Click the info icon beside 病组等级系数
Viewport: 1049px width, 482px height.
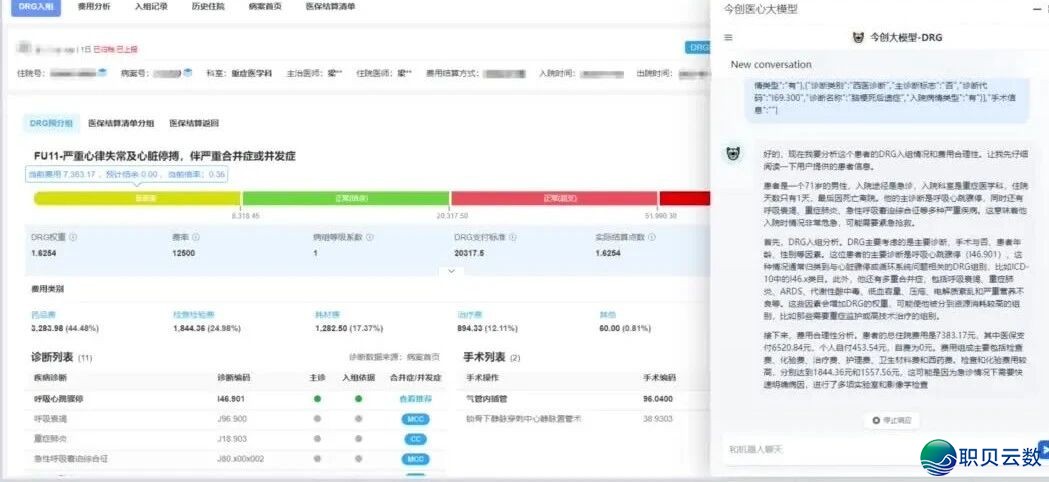[370, 238]
